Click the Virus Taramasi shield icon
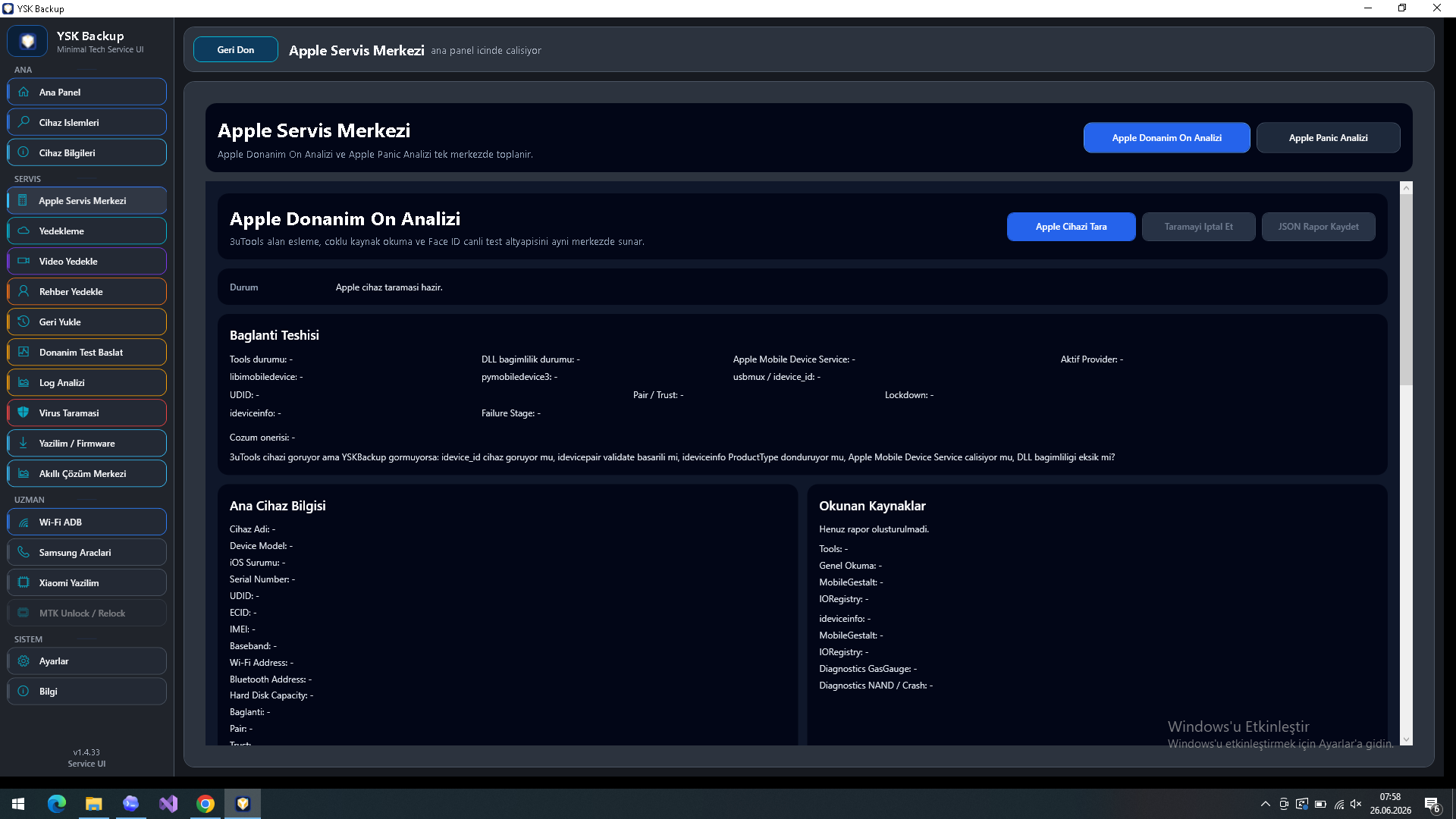 click(24, 413)
